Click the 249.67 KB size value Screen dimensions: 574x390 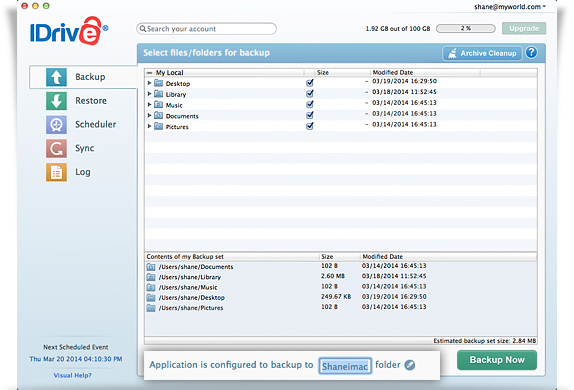pos(336,297)
